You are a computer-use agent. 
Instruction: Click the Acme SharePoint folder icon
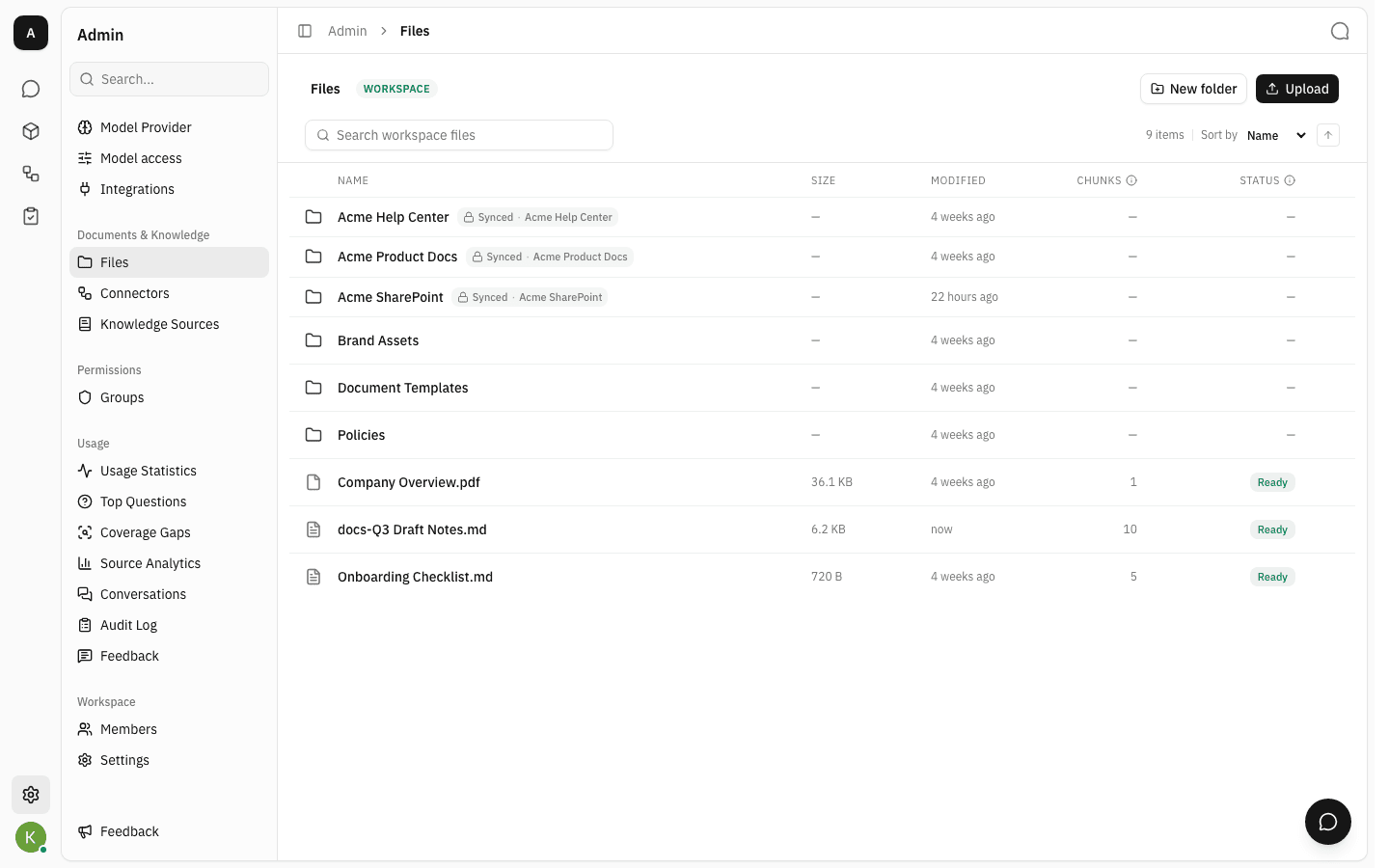pyautogui.click(x=313, y=297)
